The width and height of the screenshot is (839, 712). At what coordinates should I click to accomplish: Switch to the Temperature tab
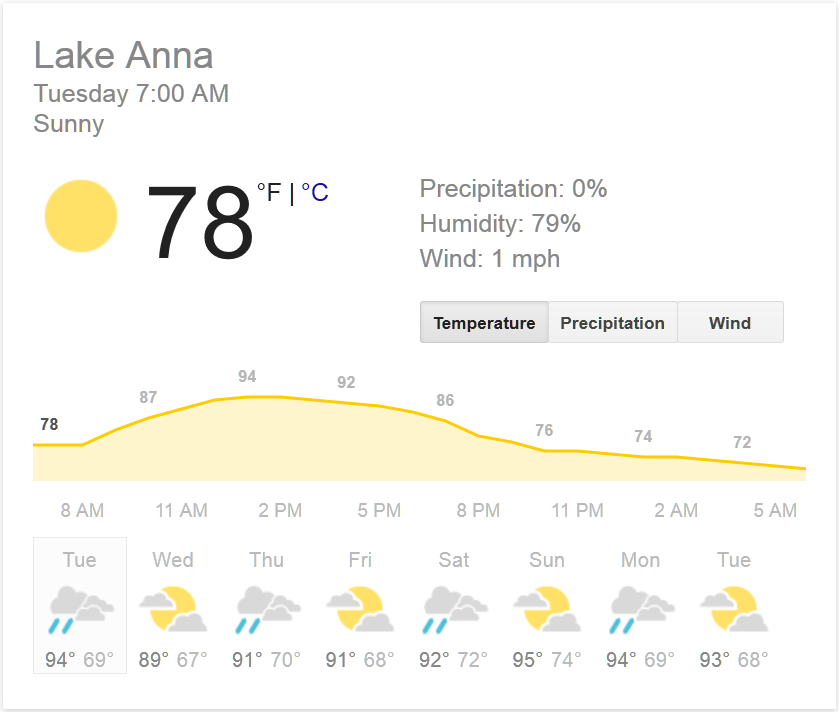tap(484, 323)
